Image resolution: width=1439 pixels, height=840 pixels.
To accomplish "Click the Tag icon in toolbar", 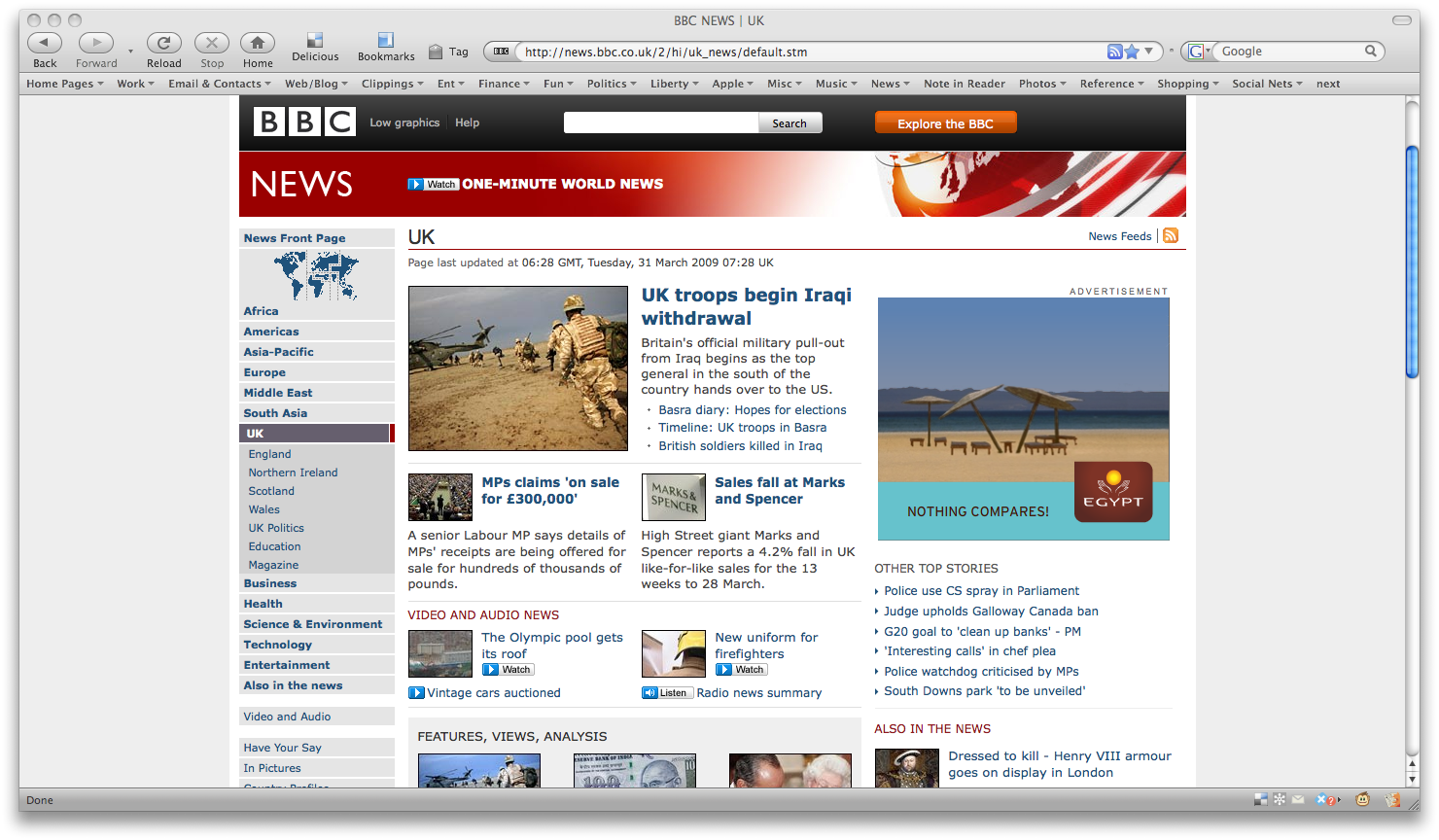I will tap(437, 52).
